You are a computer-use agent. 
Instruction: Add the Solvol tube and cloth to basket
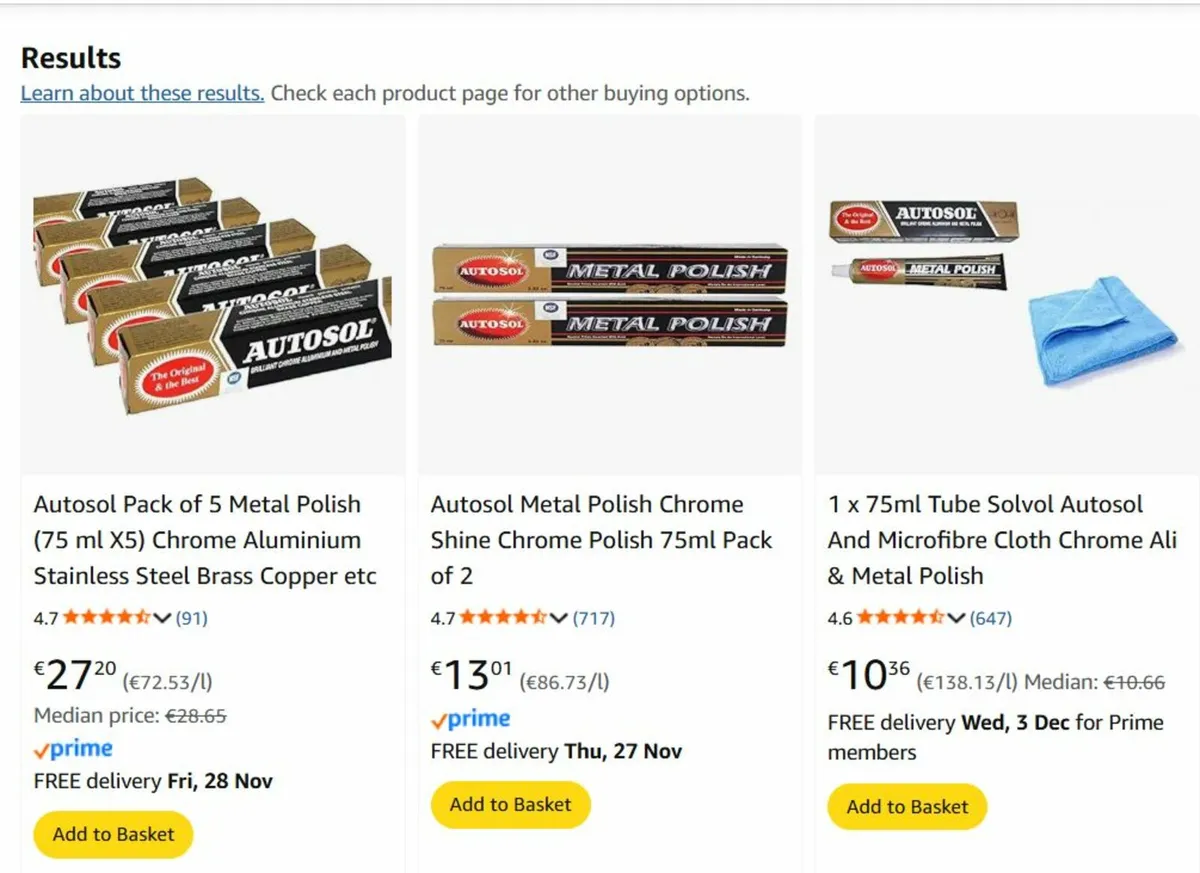click(x=907, y=806)
